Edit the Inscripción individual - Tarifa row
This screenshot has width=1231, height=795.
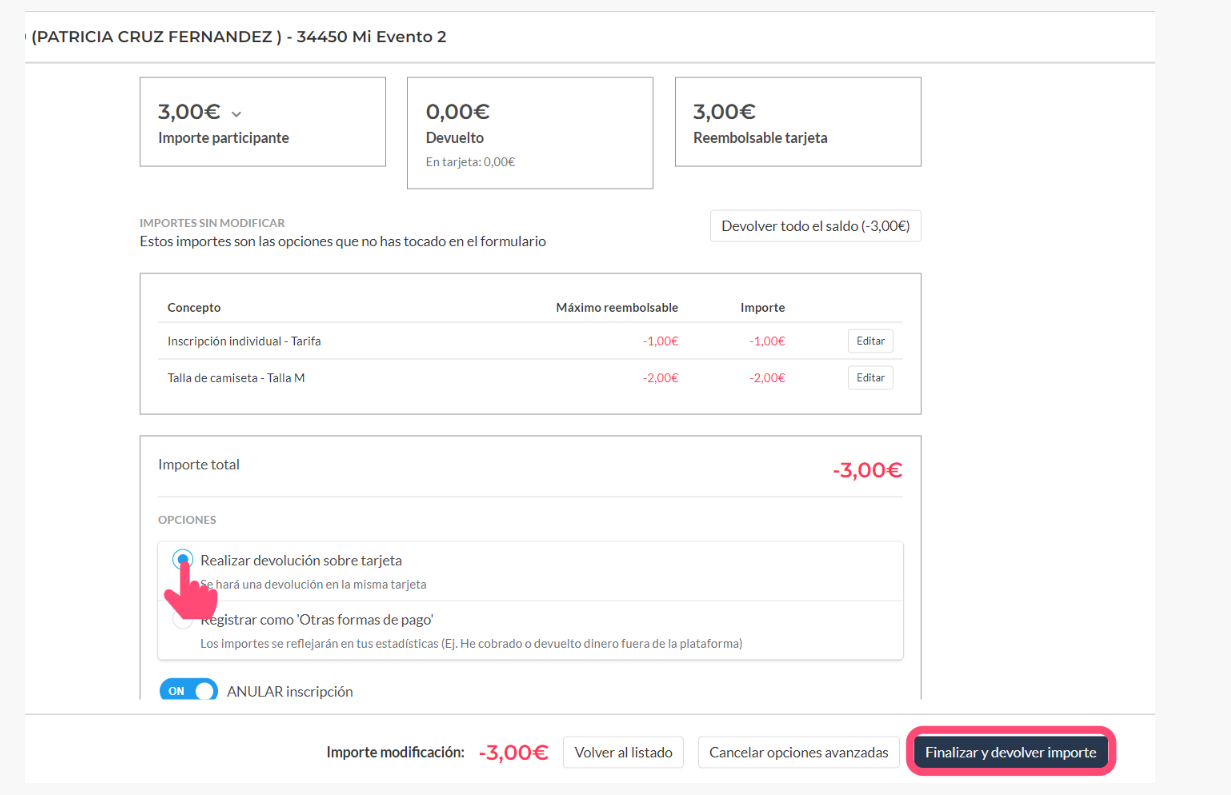(x=870, y=341)
